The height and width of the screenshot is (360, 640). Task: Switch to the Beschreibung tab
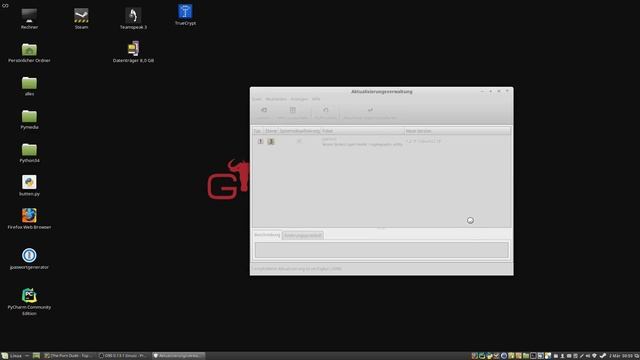point(267,235)
